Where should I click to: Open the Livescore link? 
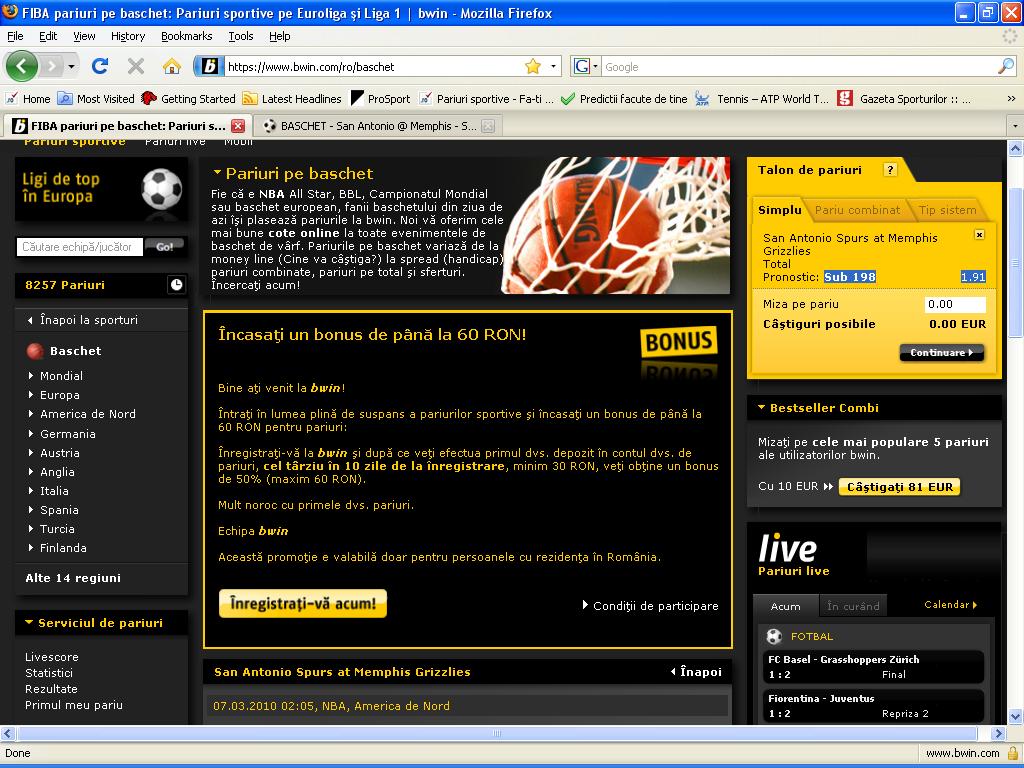point(52,657)
